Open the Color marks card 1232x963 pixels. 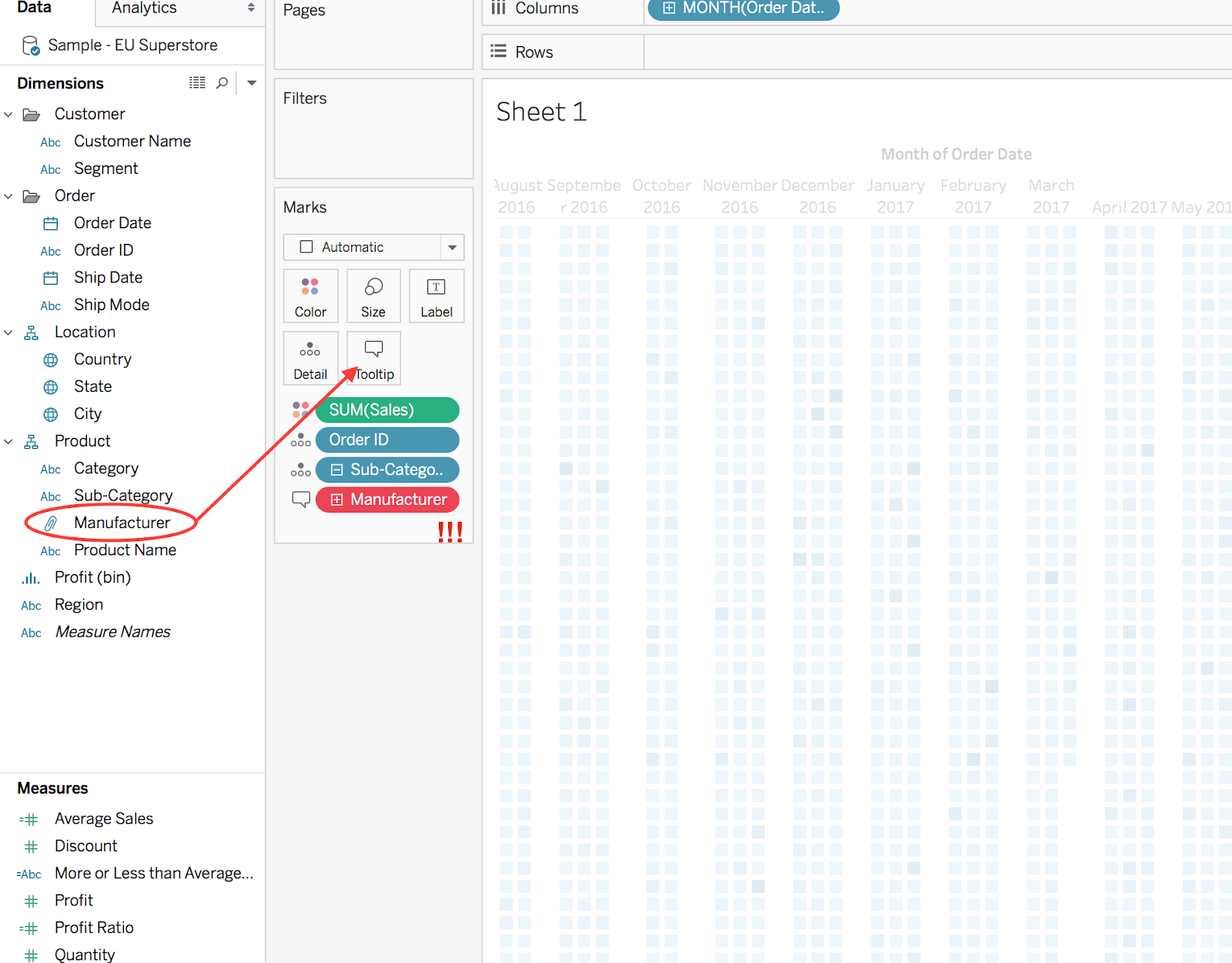click(310, 296)
